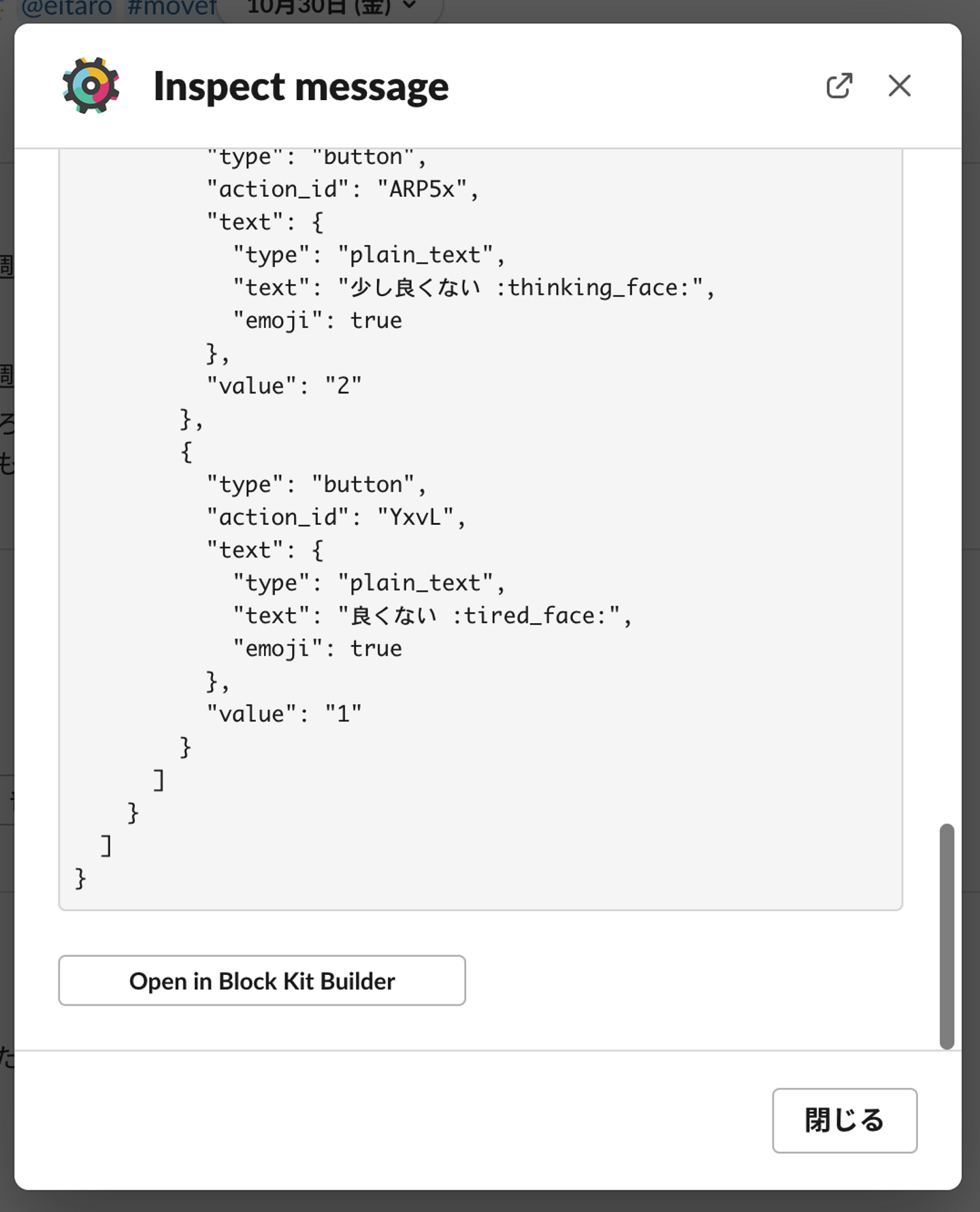
Task: Click the 少し良くない button text string
Action: click(415, 288)
